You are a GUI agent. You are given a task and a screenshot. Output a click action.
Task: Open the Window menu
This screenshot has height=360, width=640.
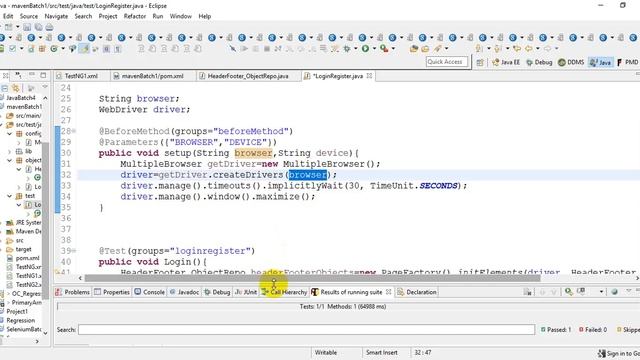pos(180,16)
